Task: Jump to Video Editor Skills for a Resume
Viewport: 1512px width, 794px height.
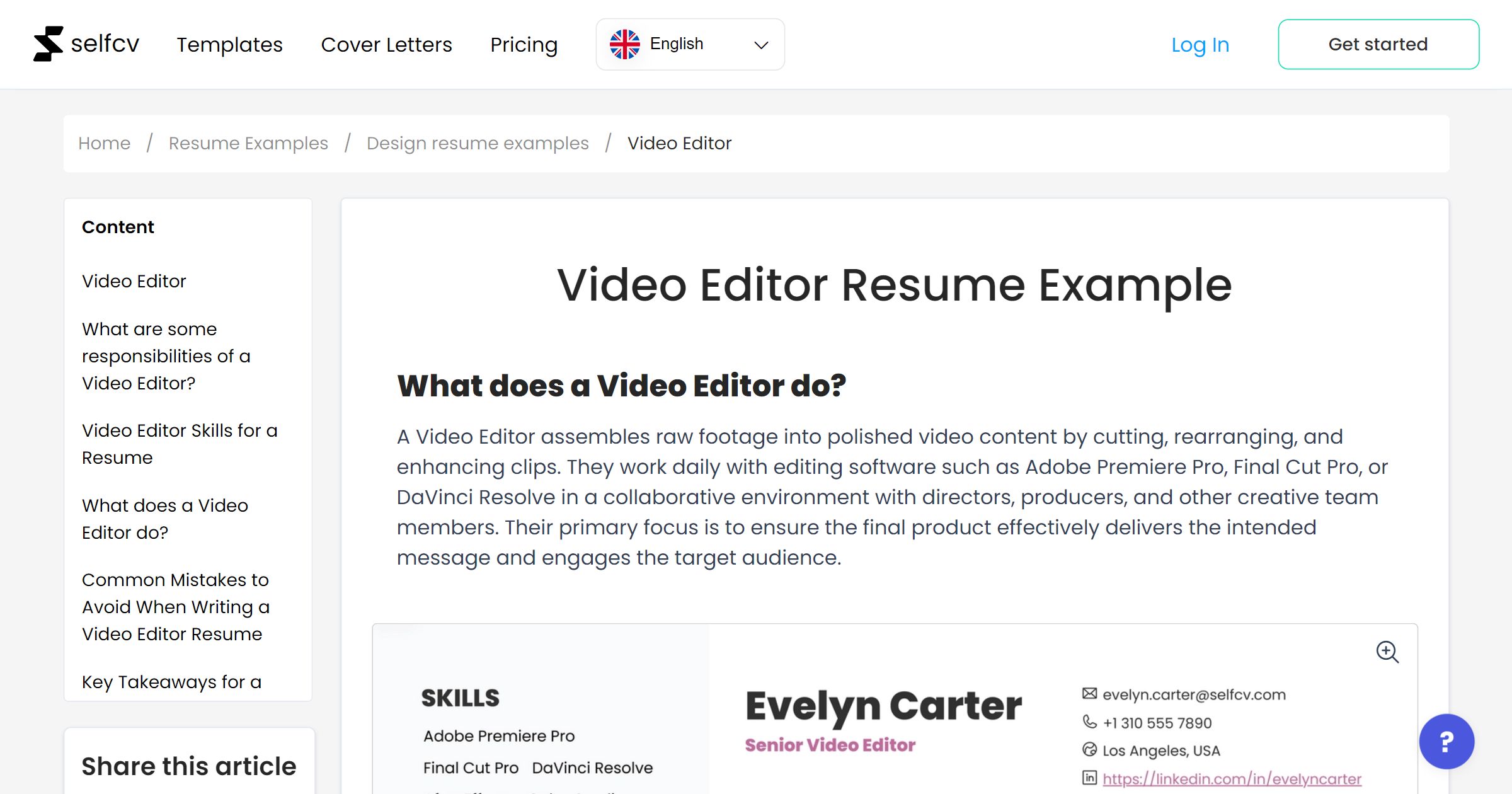Action: point(180,444)
